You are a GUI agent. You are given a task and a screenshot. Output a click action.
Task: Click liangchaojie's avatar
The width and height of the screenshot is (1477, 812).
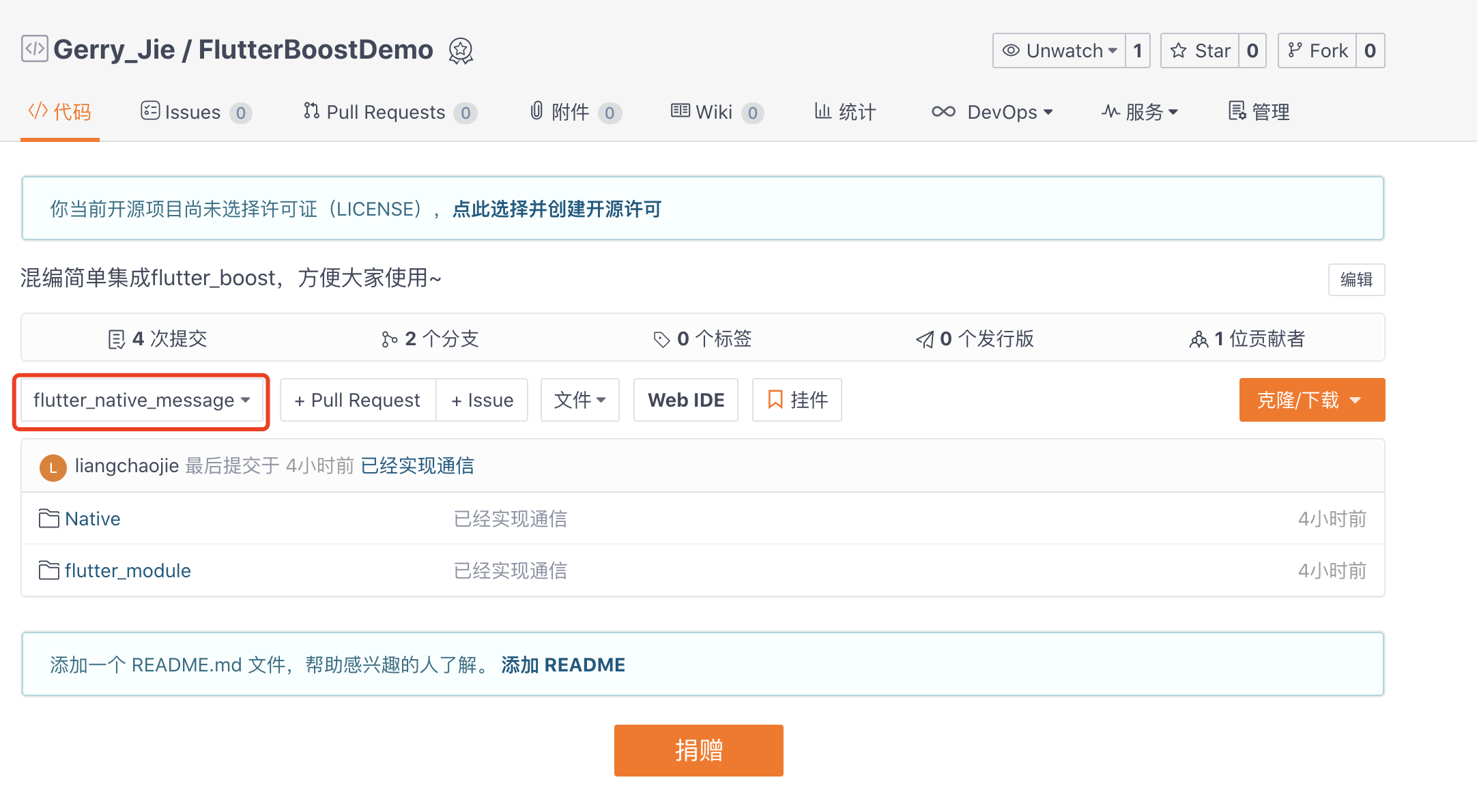53,467
